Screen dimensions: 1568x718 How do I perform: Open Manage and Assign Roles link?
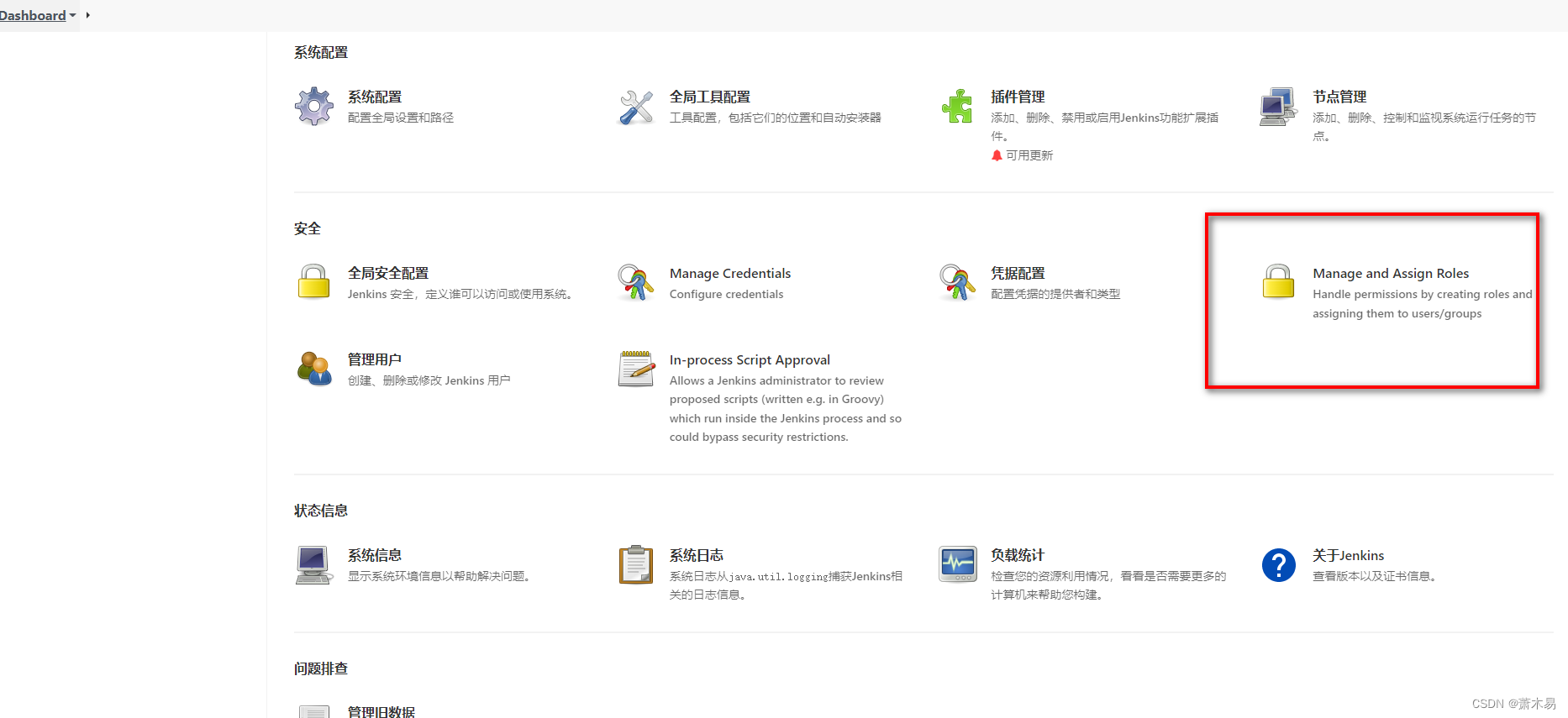pos(1391,273)
